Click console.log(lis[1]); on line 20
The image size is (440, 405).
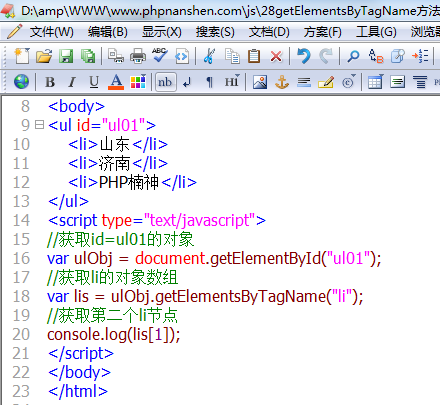[114, 335]
